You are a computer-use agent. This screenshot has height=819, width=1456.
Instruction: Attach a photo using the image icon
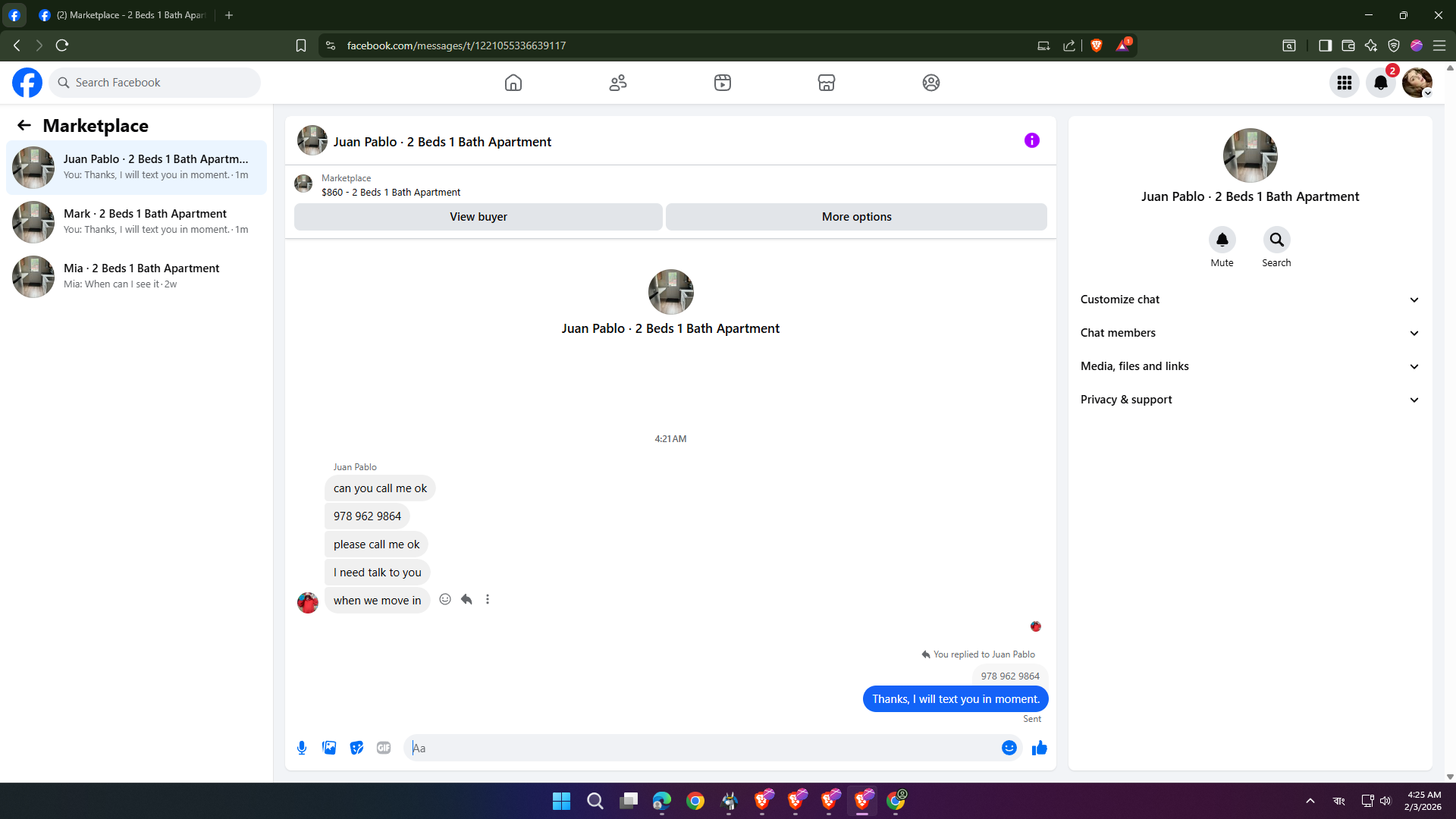(329, 748)
